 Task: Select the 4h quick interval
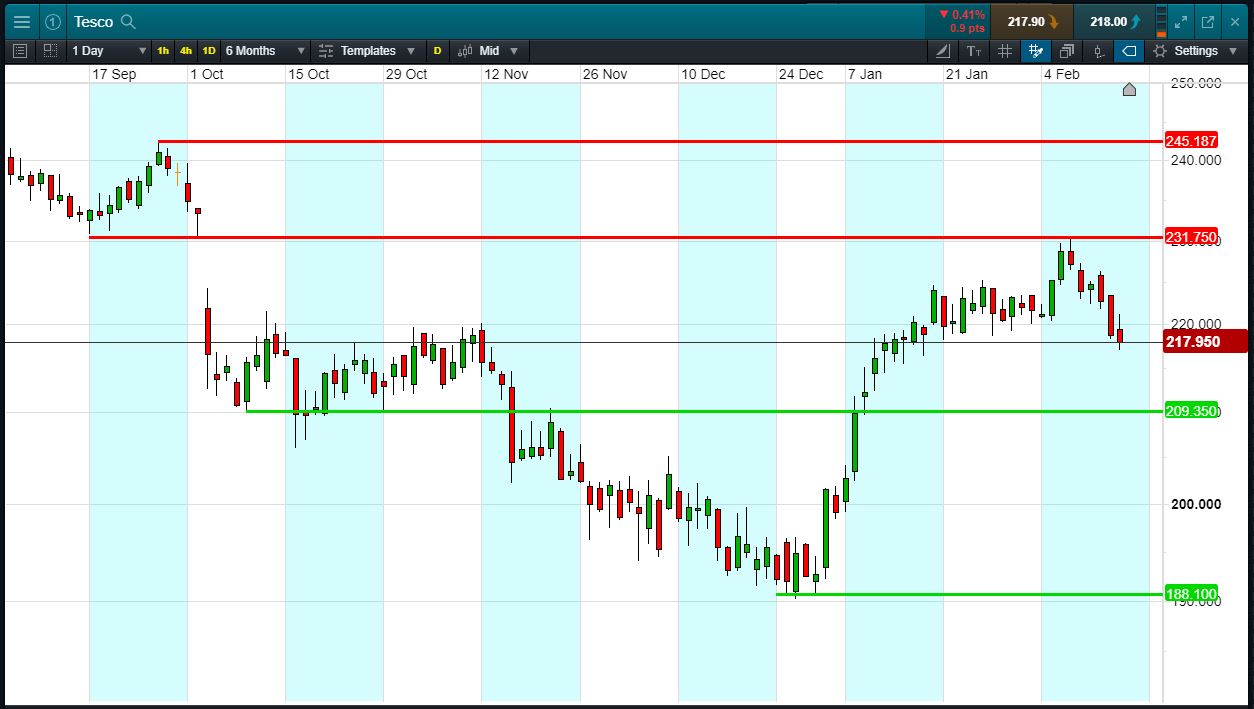186,50
